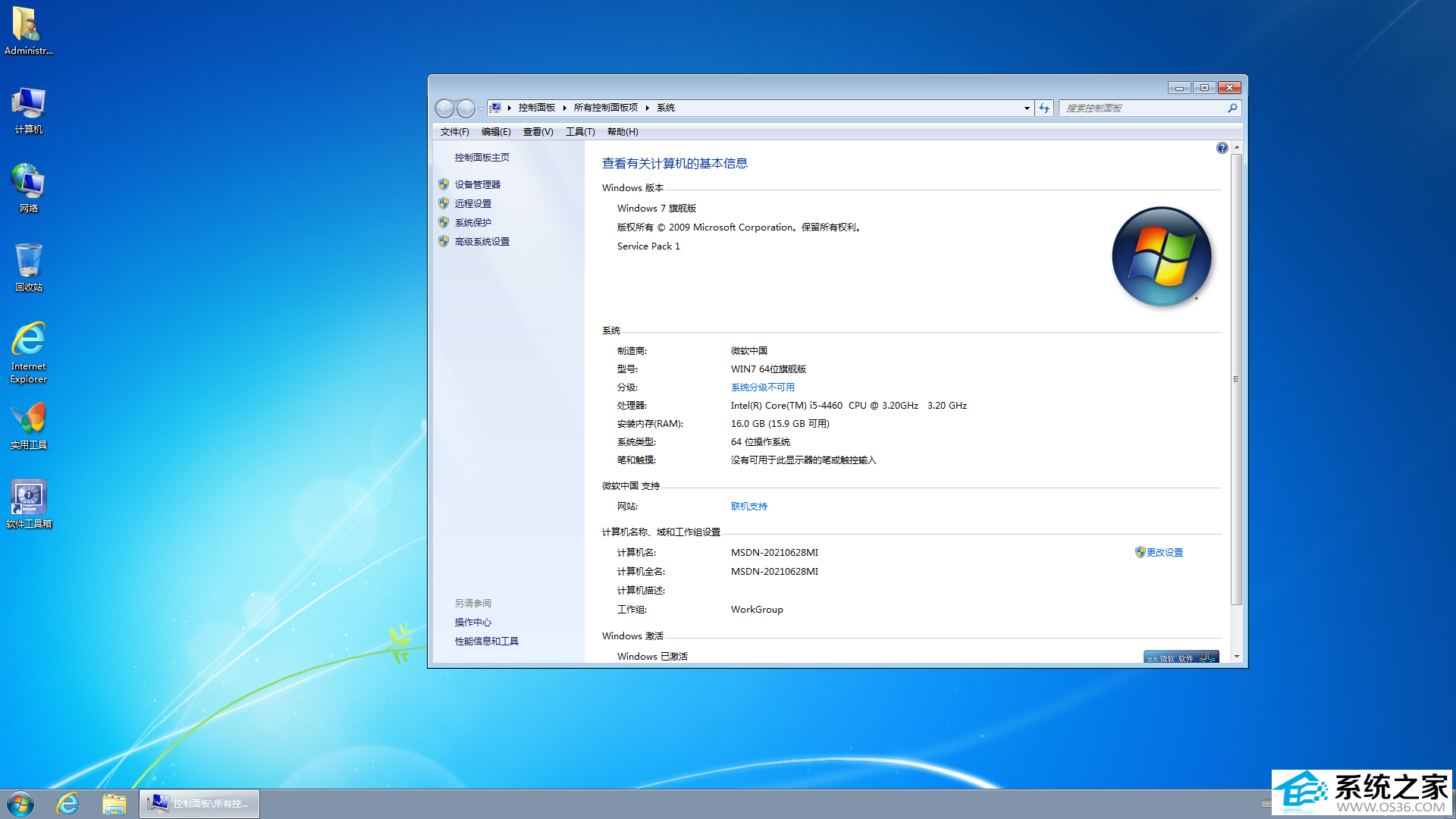Click computer name MSDN-20210628MI value
The height and width of the screenshot is (819, 1456).
click(774, 553)
